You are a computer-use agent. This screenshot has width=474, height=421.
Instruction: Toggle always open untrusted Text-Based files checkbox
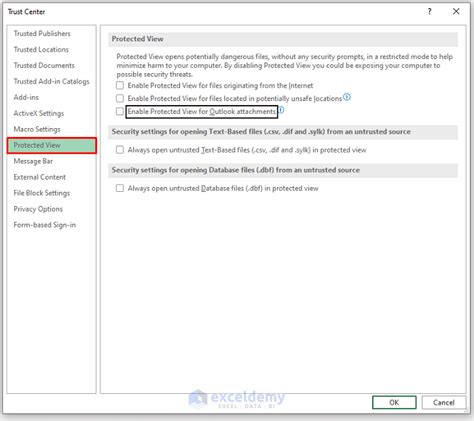tap(120, 150)
